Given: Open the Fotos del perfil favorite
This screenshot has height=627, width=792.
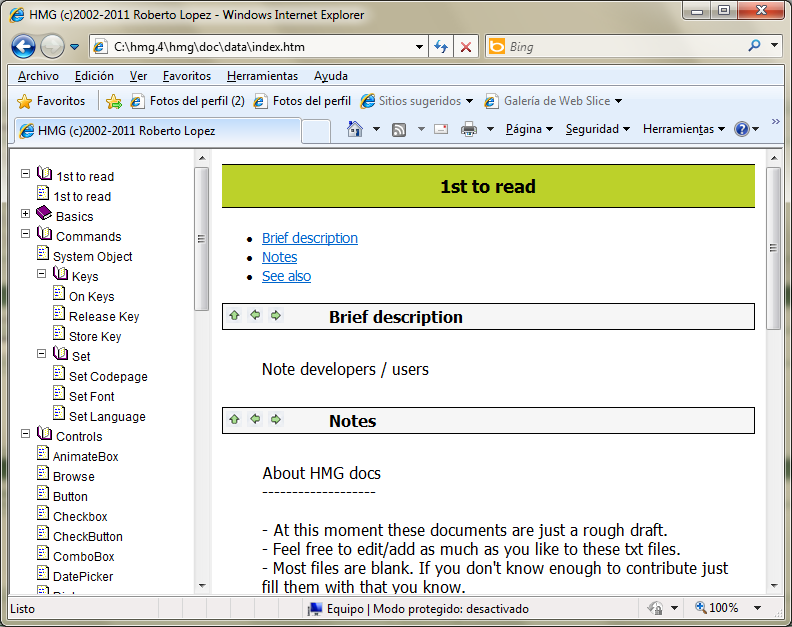Looking at the screenshot, I should pos(302,101).
